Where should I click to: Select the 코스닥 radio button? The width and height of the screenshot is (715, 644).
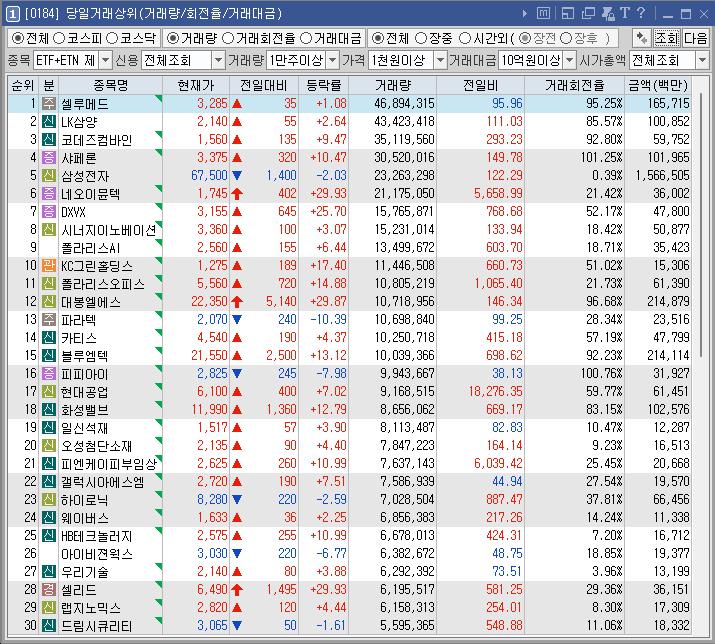click(x=112, y=38)
